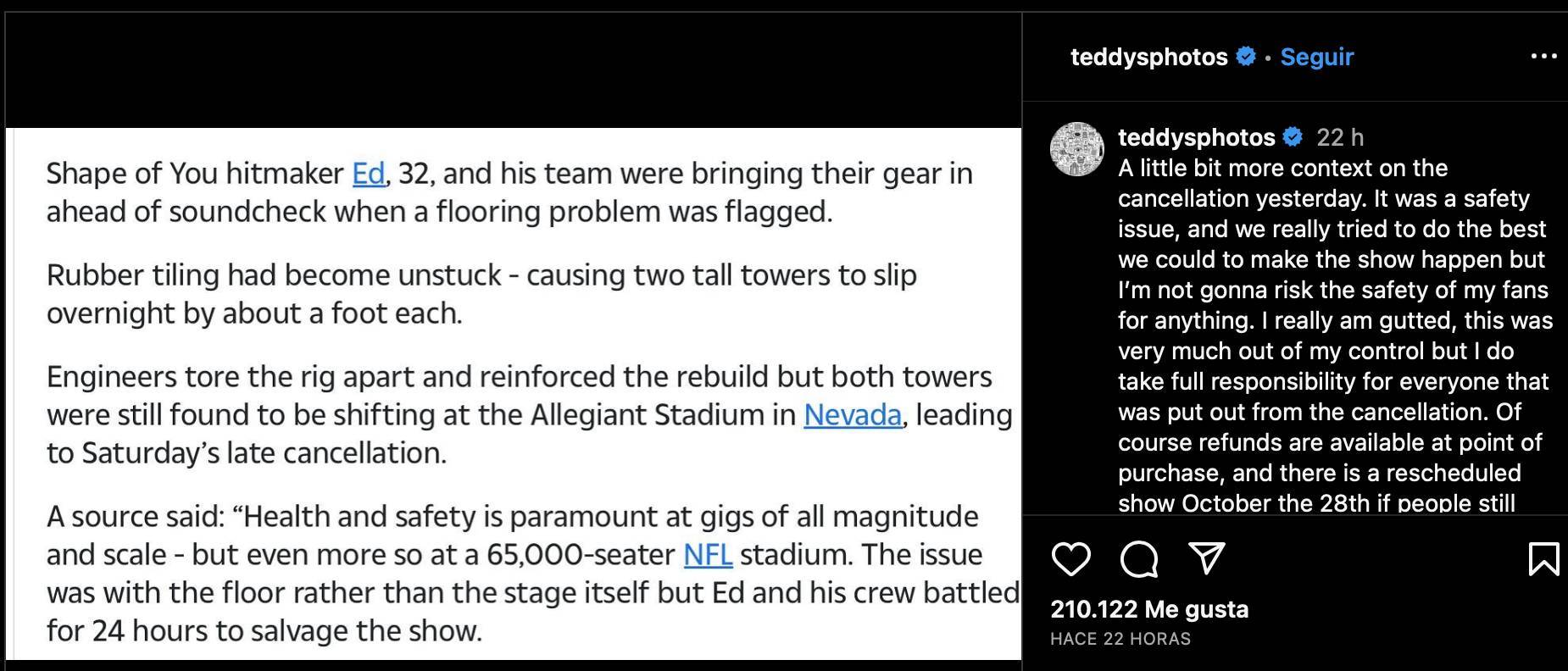View who liked via 210.122 Me gusta
This screenshot has height=671, width=1568.
1149,609
